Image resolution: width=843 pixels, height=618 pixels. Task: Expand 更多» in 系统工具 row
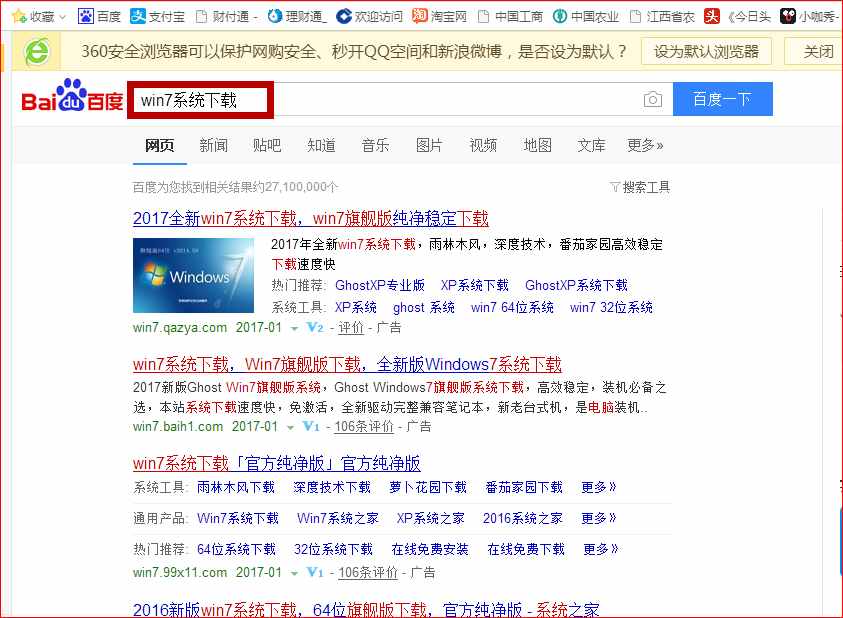tap(599, 487)
